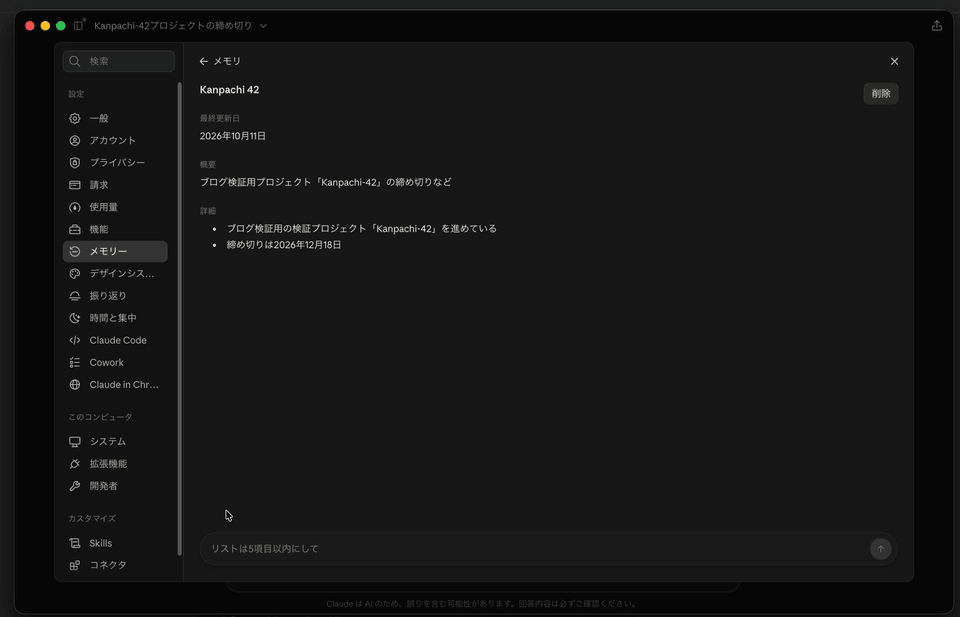This screenshot has width=960, height=617.
Task: Open コネクタ connectors icon
Action: point(75,565)
